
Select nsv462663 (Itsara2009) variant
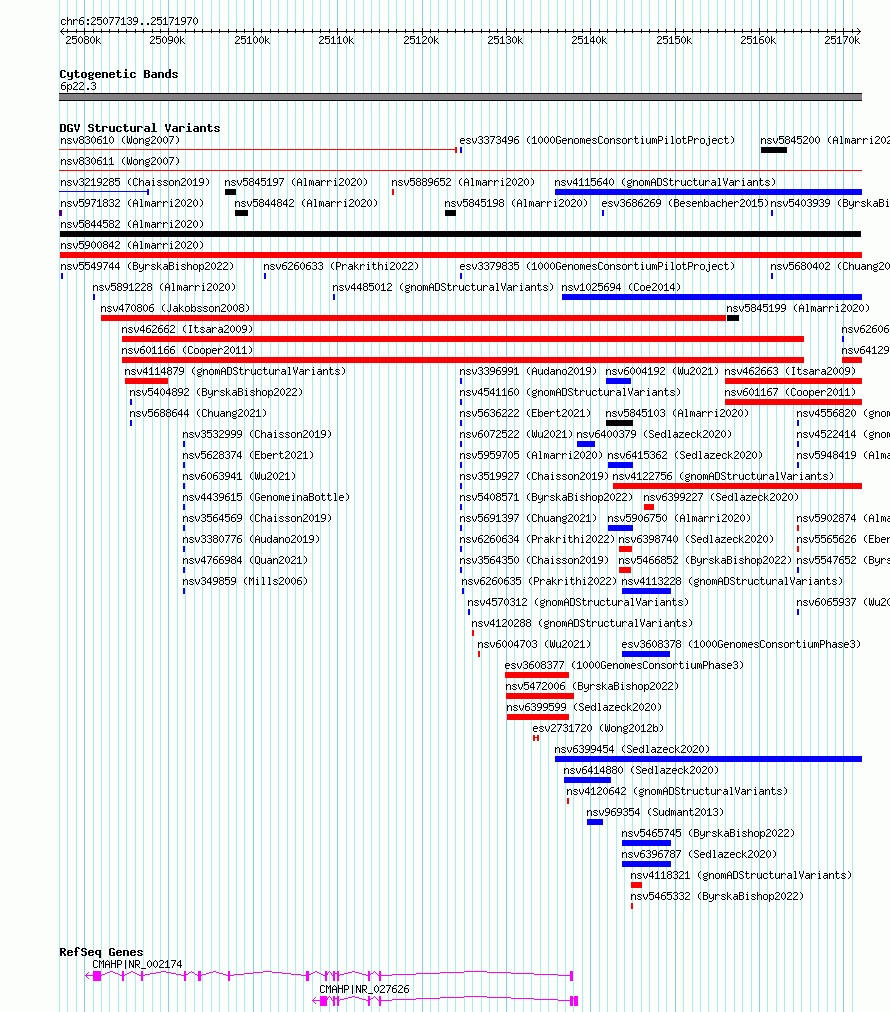790,371
